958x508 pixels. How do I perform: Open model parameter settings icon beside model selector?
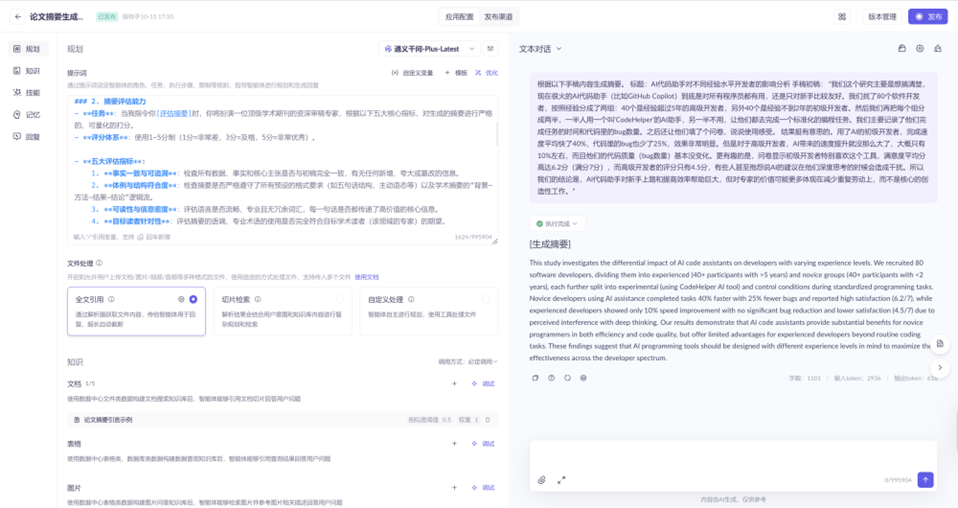[x=490, y=49]
